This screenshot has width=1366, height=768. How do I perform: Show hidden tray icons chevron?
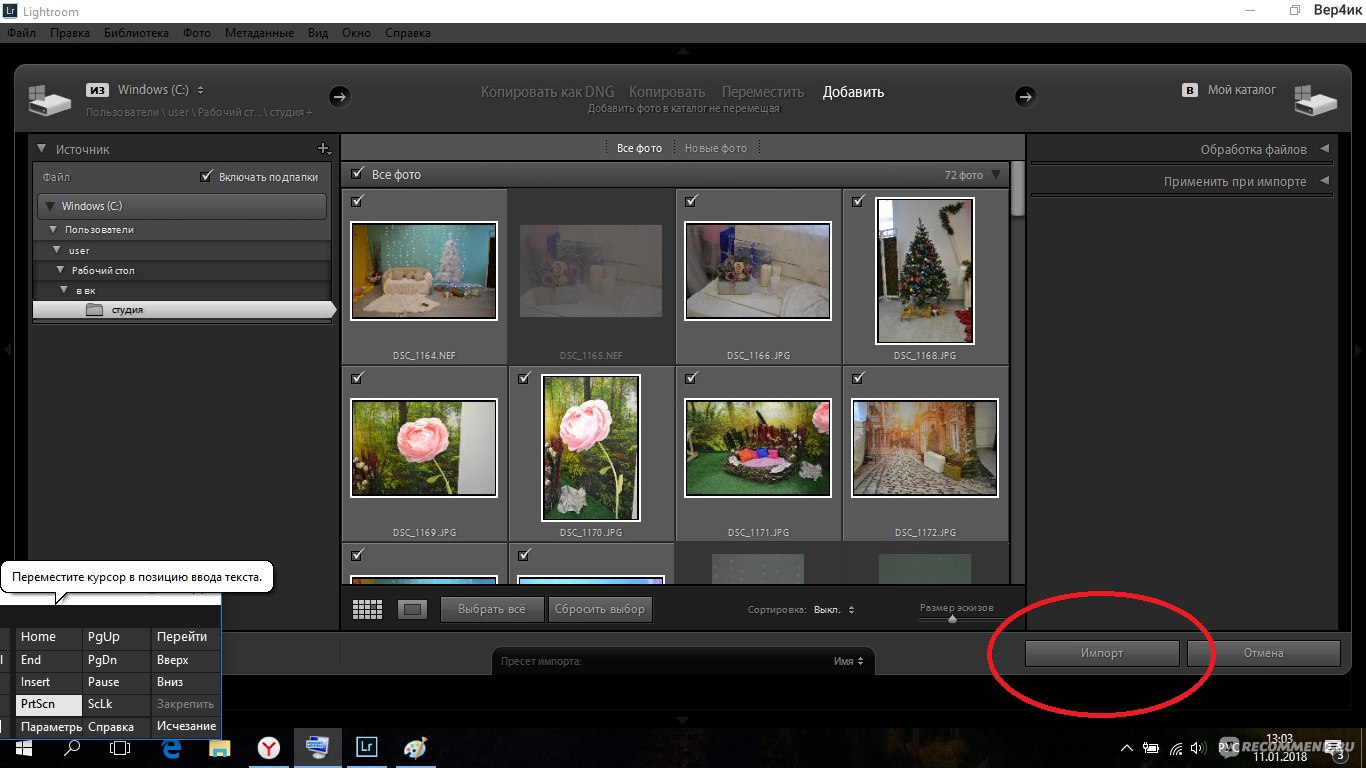(x=1128, y=748)
